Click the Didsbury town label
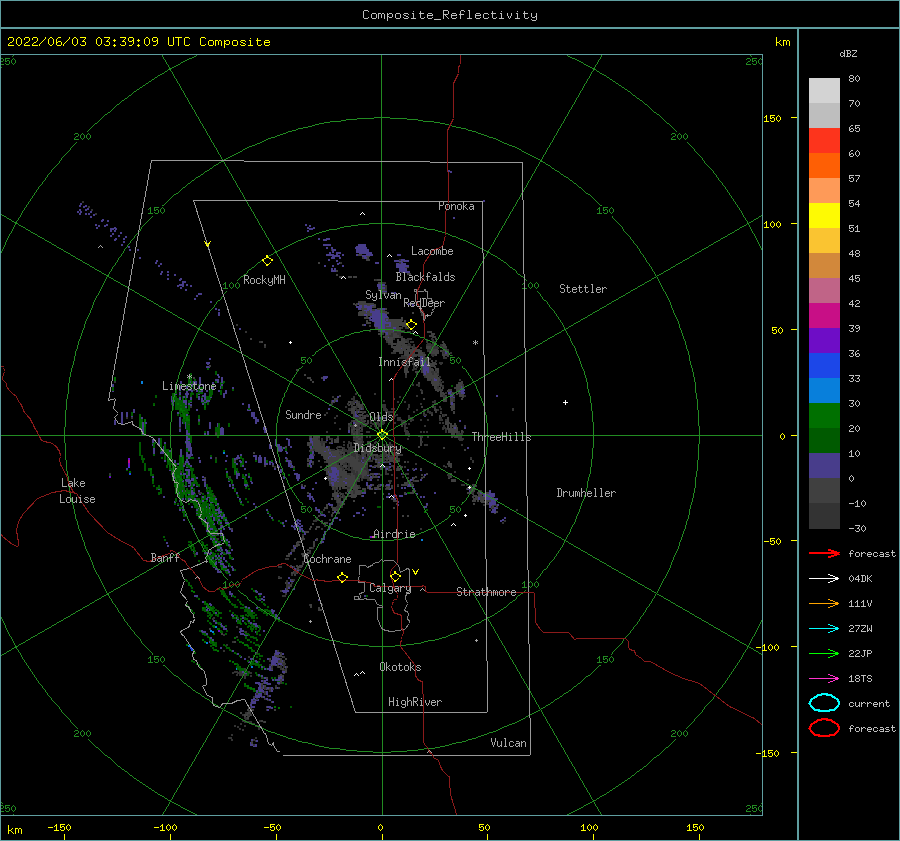The height and width of the screenshot is (841, 900). coord(378,448)
